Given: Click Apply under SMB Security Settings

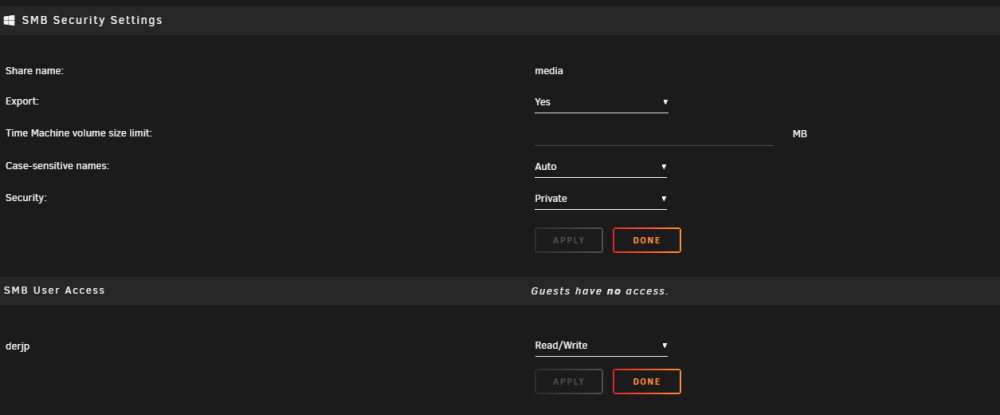Looking at the screenshot, I should click(x=569, y=240).
